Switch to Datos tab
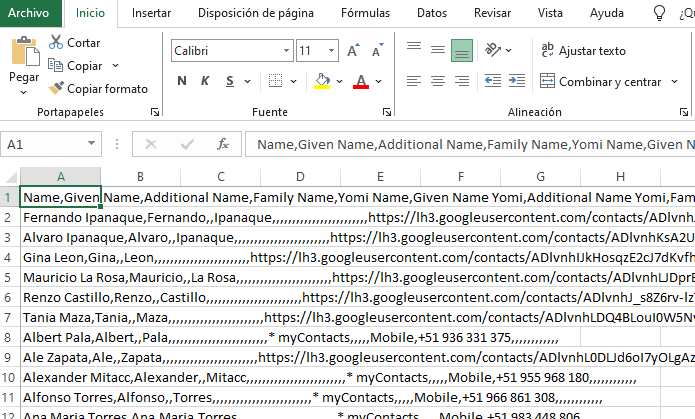Image resolution: width=695 pixels, height=419 pixels. coord(432,13)
